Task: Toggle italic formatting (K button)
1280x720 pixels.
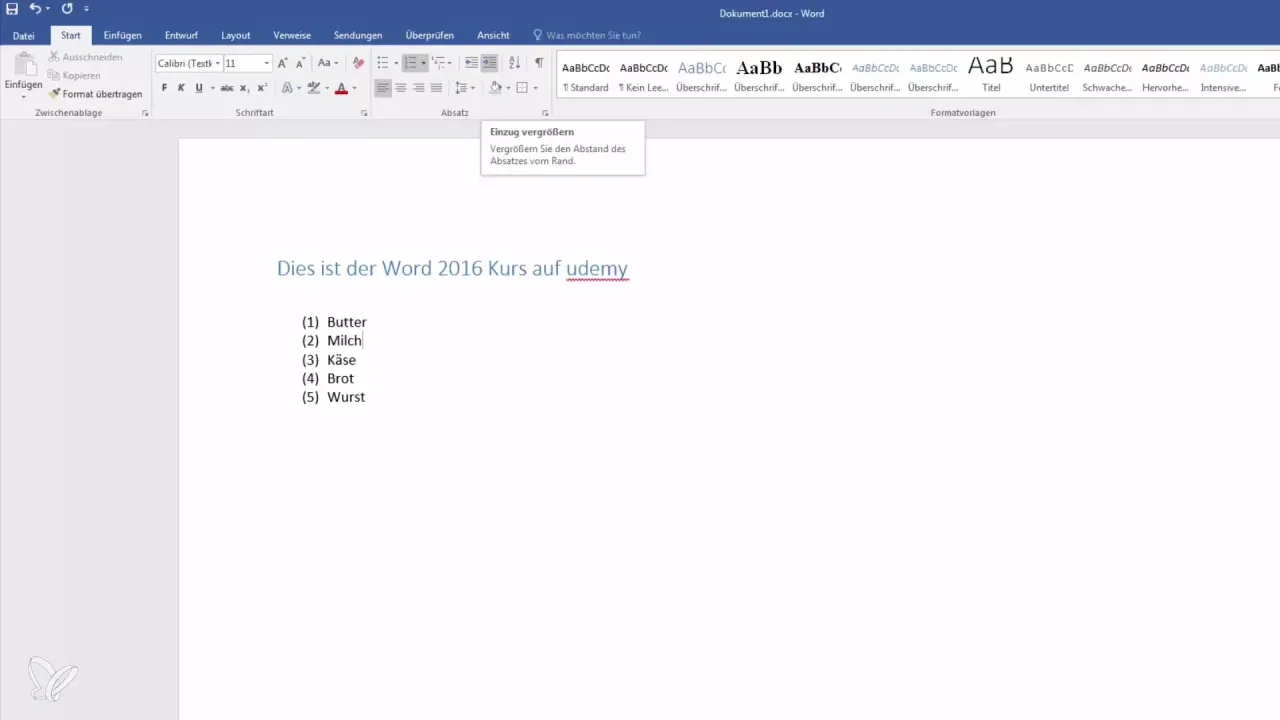Action: tap(181, 88)
